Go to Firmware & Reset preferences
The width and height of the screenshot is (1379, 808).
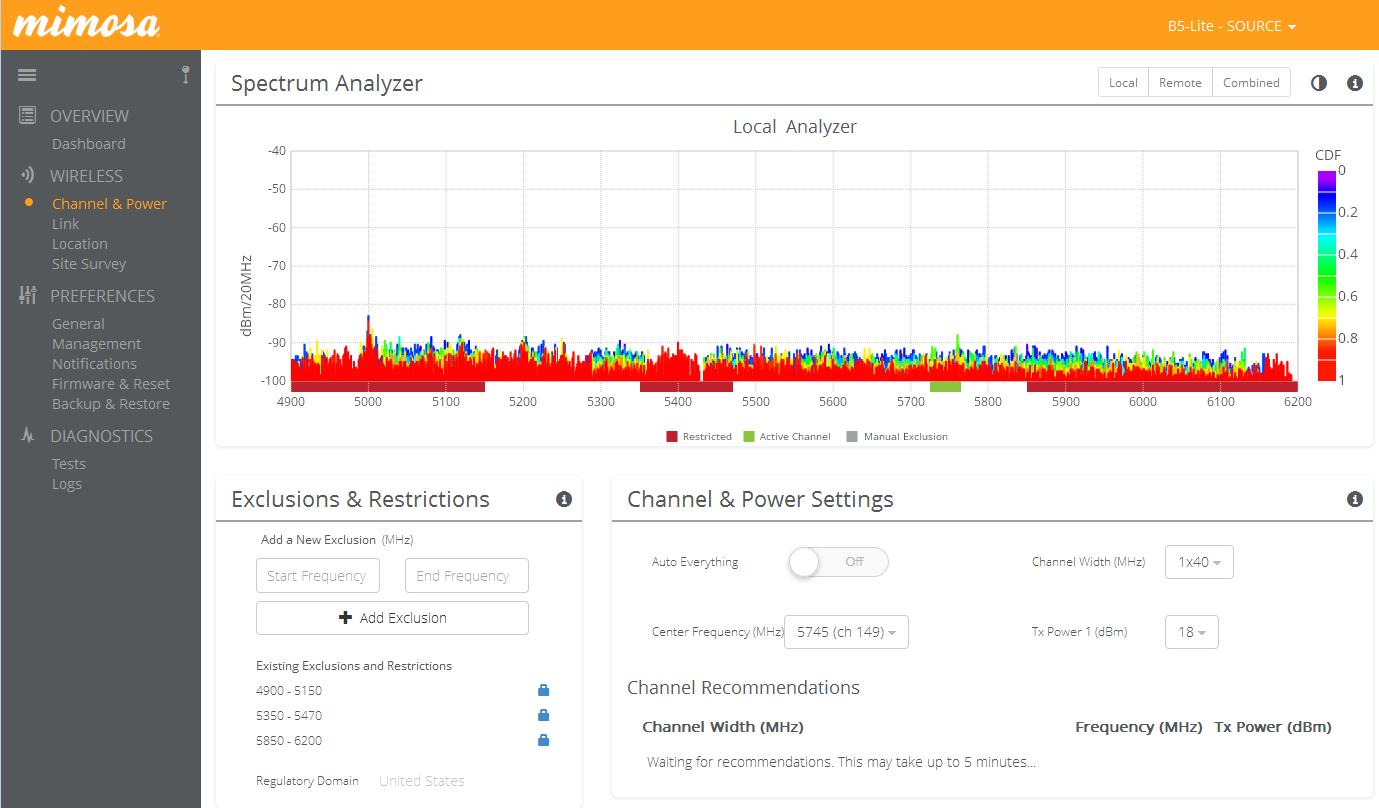click(x=111, y=384)
